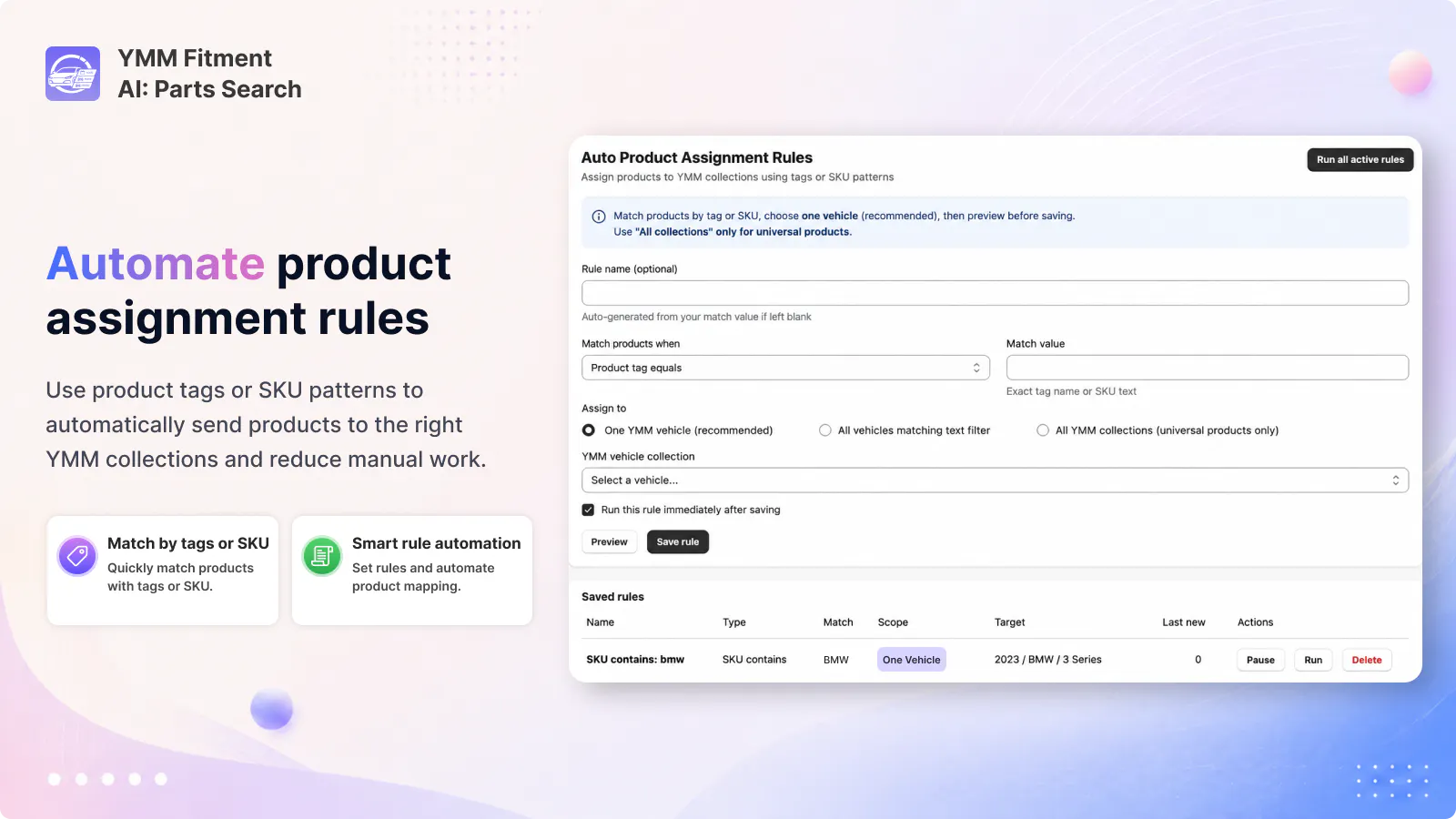This screenshot has height=819, width=1456.
Task: Click the Save rule button
Action: click(x=678, y=542)
